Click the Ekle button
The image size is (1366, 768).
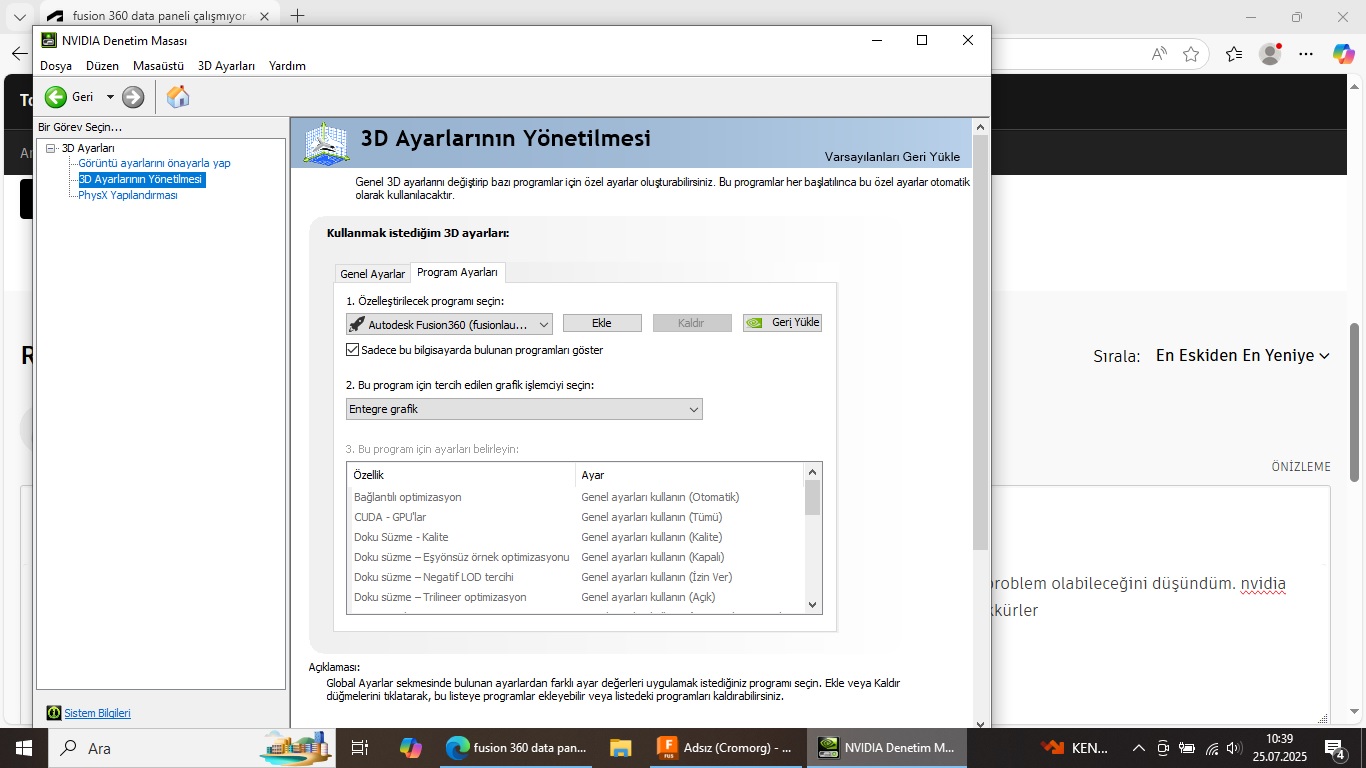coord(602,323)
